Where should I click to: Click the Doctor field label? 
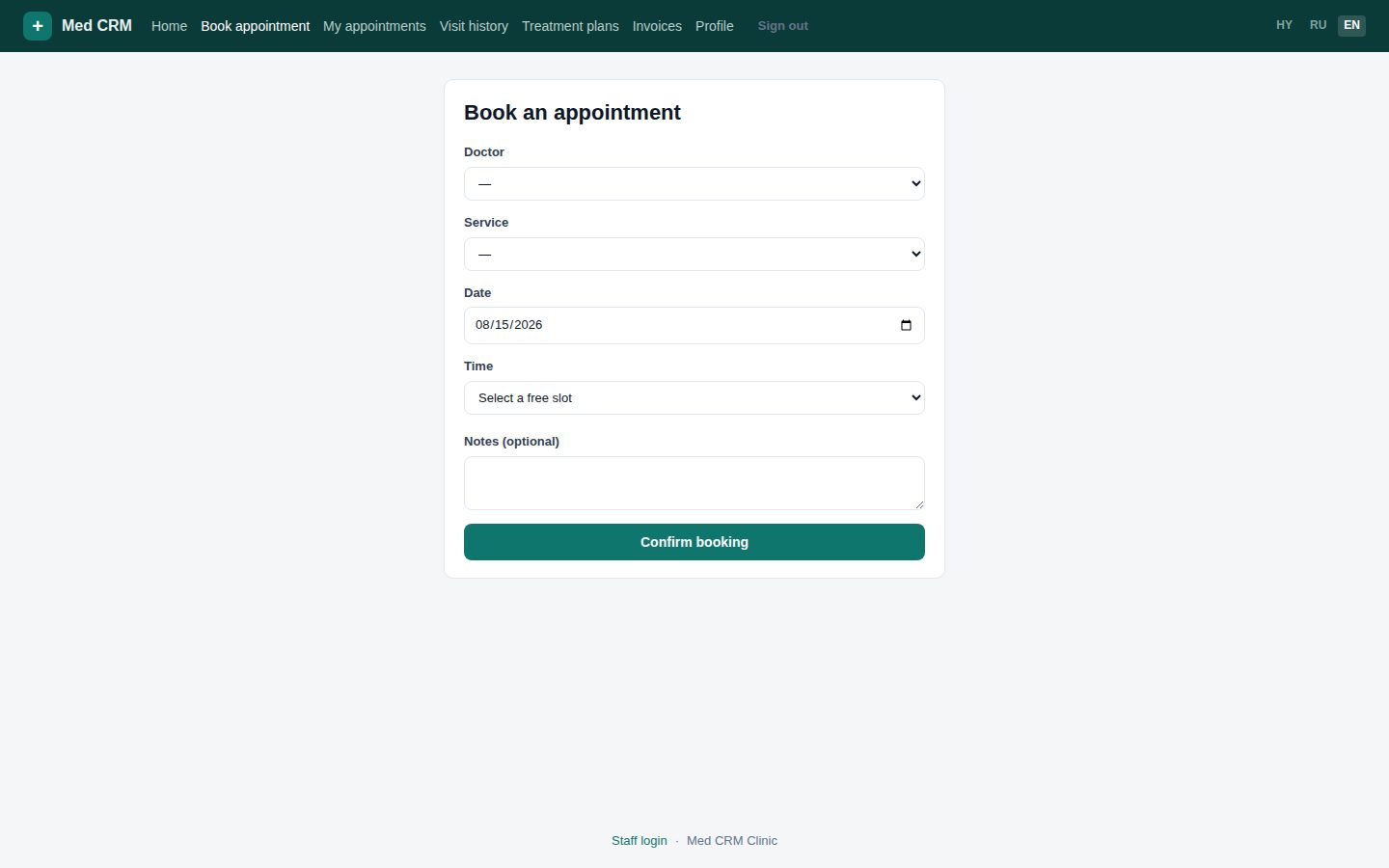point(484,152)
